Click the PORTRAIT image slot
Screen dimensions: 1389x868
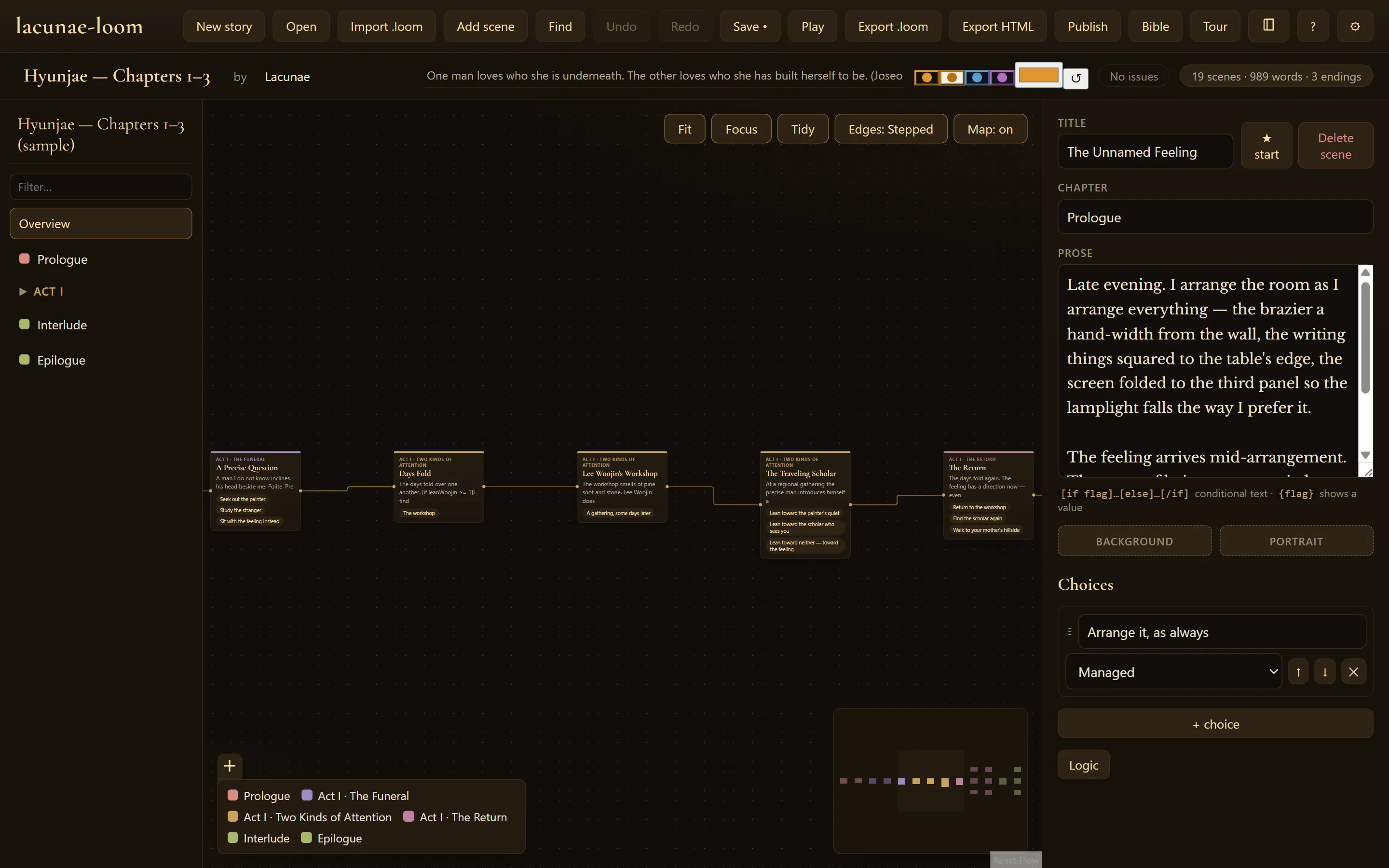pos(1296,541)
